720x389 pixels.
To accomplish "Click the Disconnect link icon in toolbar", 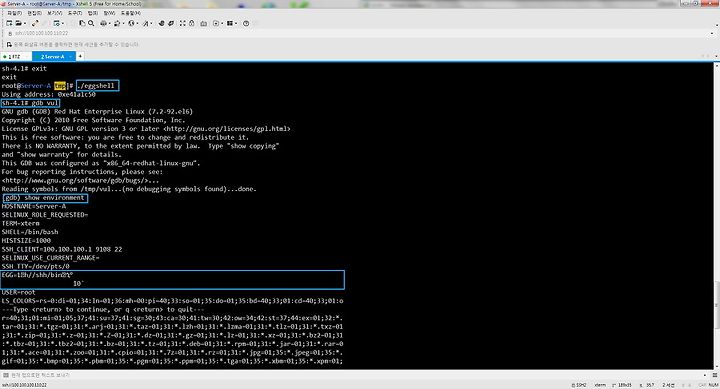I will pos(35,23).
